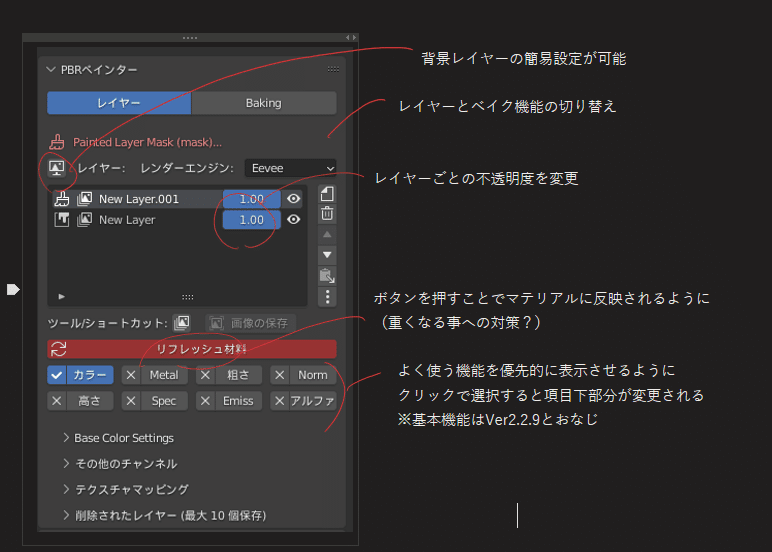The width and height of the screenshot is (772, 552).
Task: Click the paste/merge layer icon
Action: [327, 276]
